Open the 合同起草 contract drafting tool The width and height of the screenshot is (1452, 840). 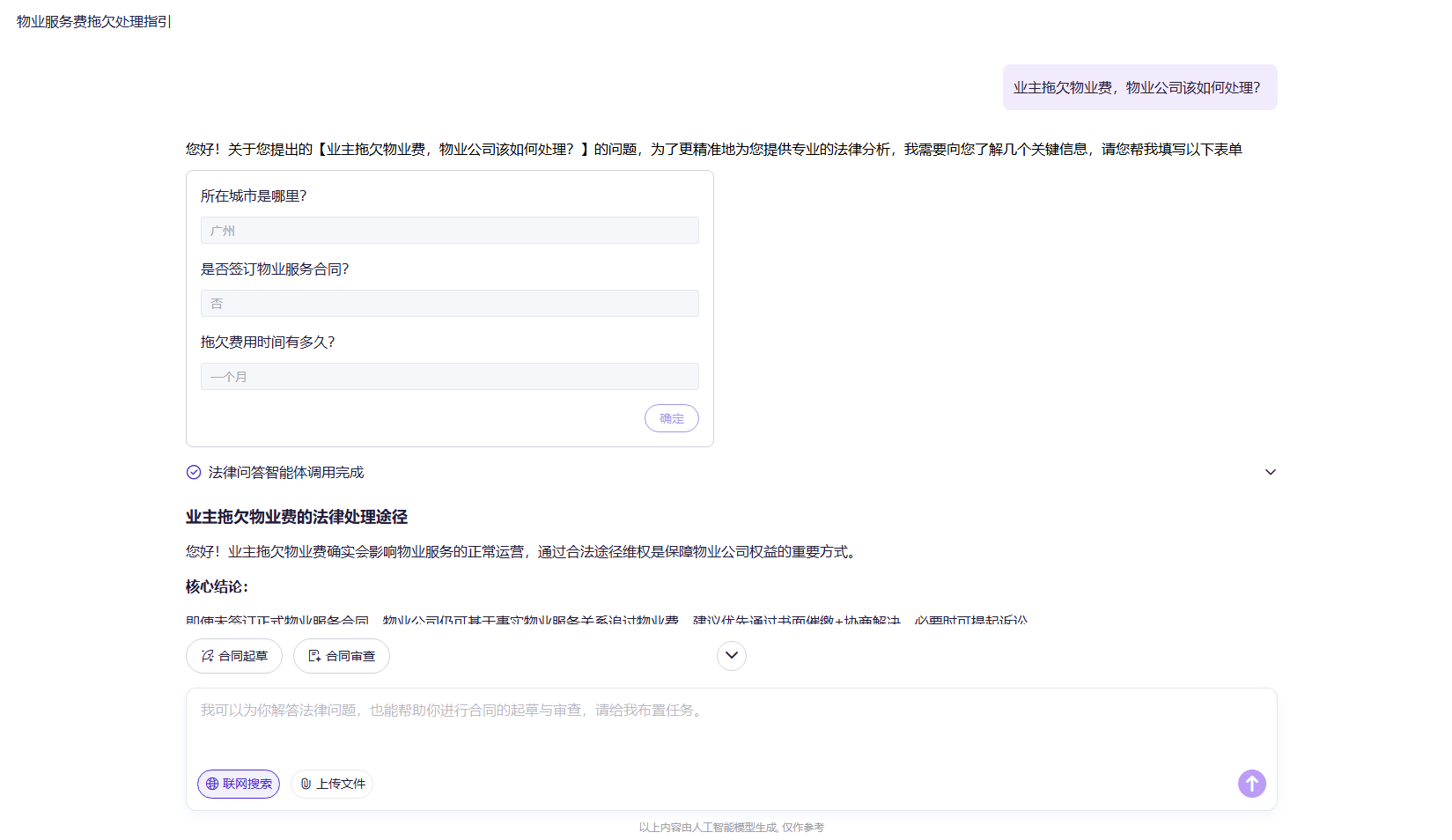(234, 656)
